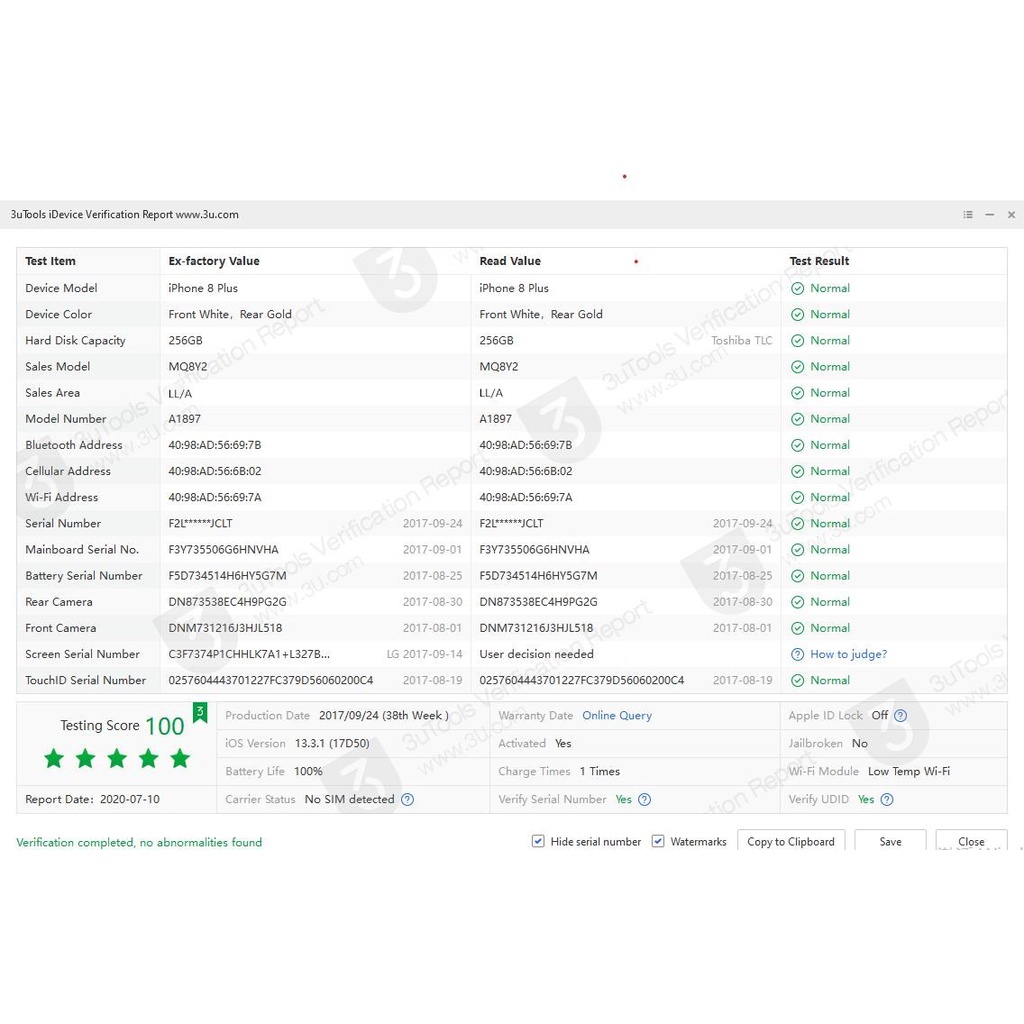Click the Normal check icon for Serial Number

click(797, 524)
